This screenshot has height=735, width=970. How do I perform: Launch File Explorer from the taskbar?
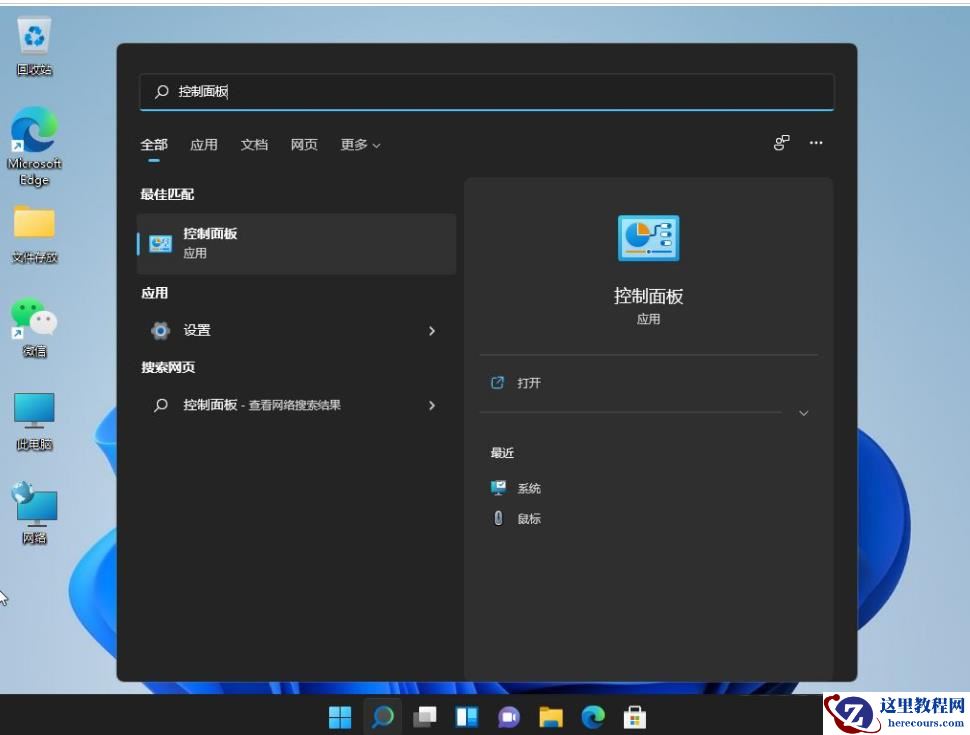pos(551,717)
